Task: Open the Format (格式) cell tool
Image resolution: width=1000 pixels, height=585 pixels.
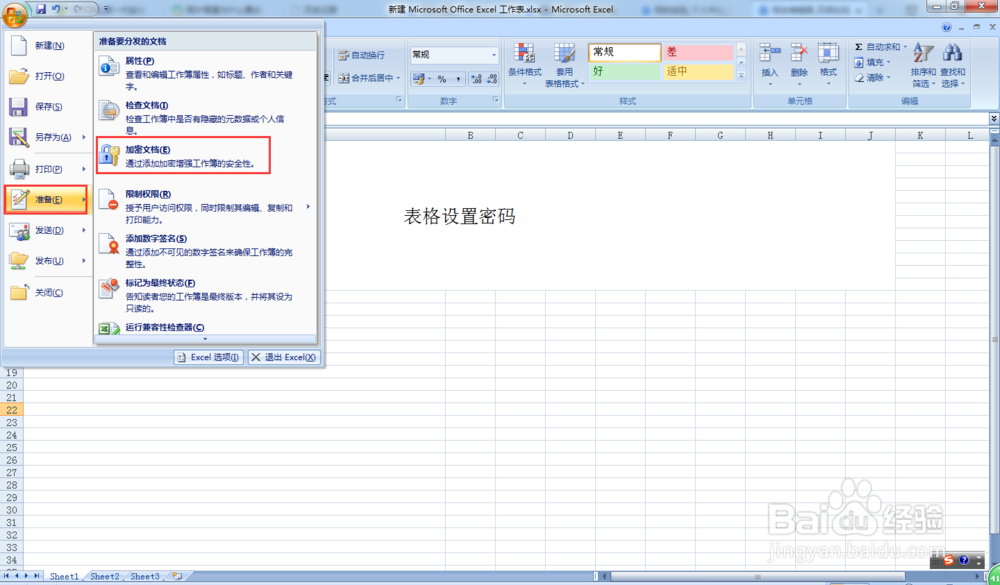Action: click(x=827, y=50)
